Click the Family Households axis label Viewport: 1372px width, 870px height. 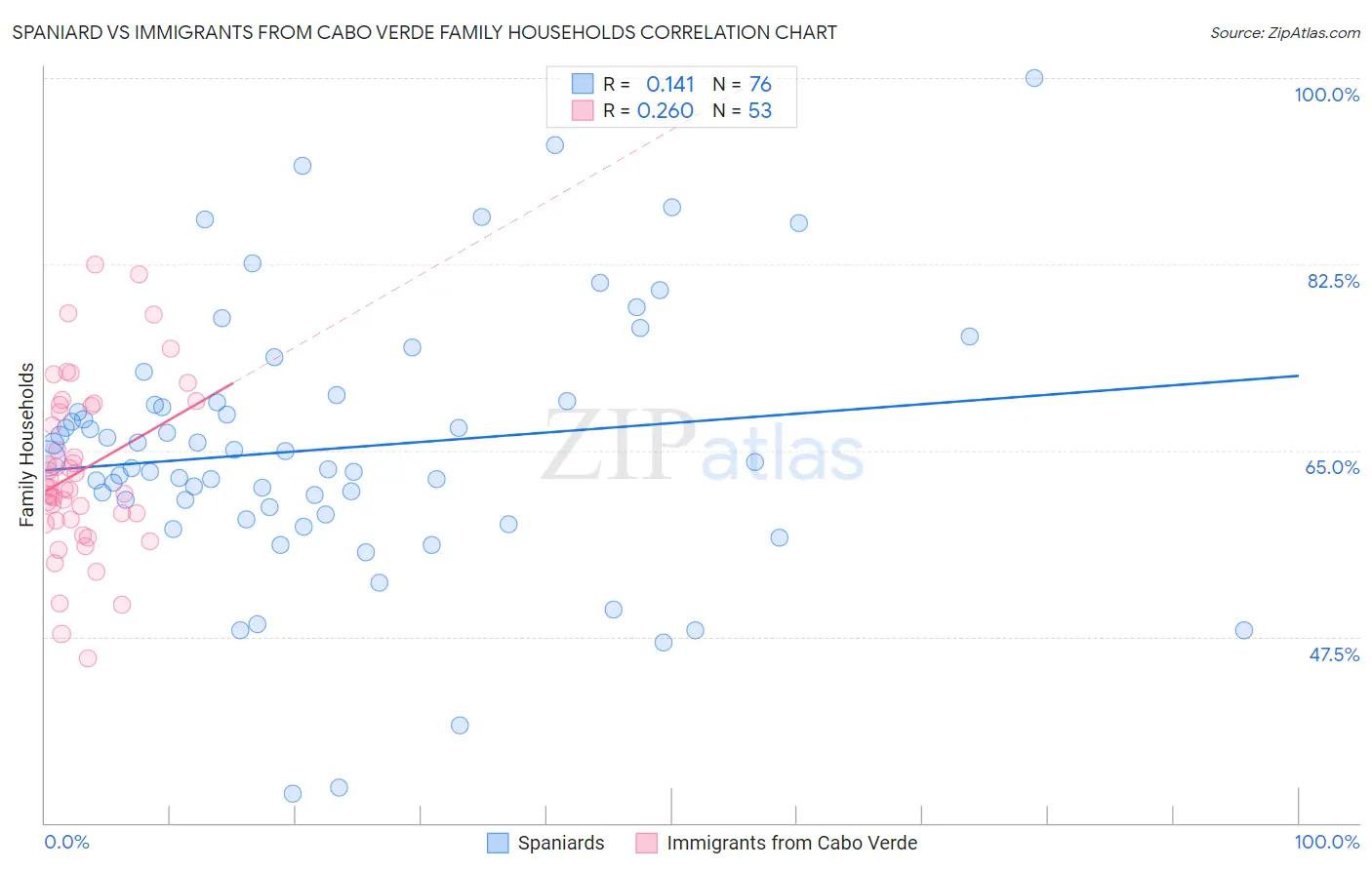[26, 445]
